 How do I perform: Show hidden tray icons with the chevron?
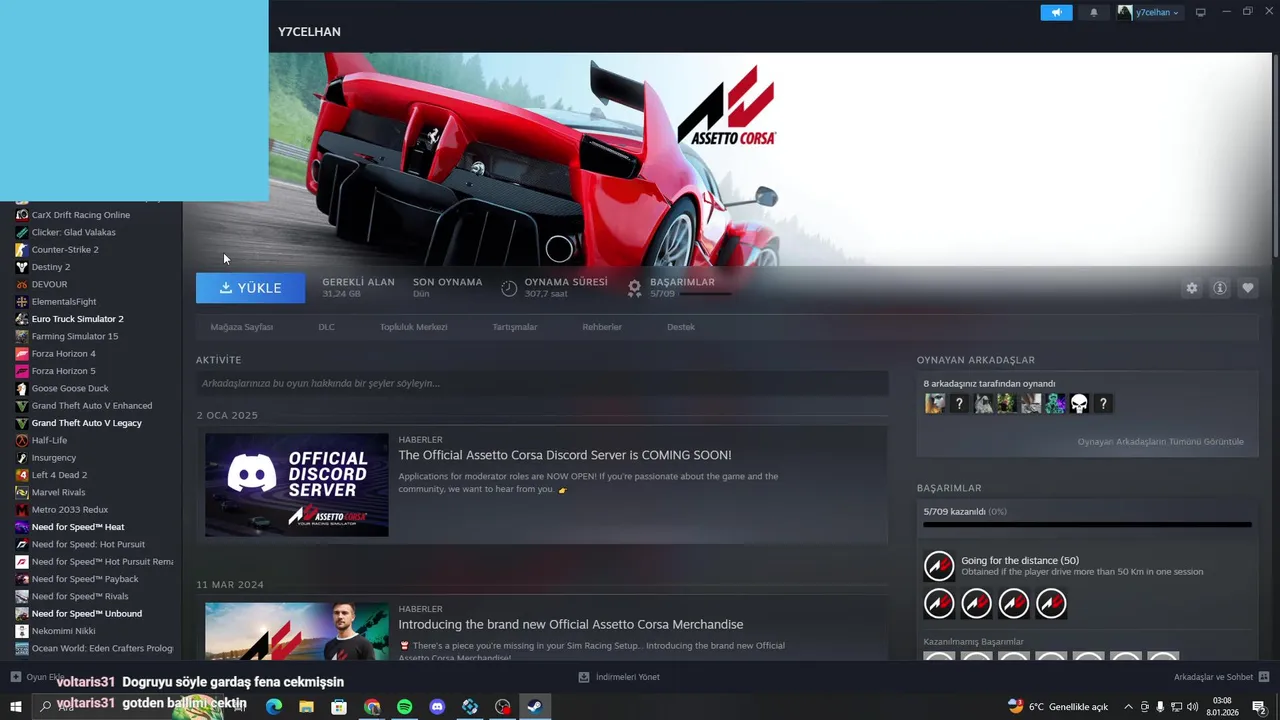[x=1129, y=707]
